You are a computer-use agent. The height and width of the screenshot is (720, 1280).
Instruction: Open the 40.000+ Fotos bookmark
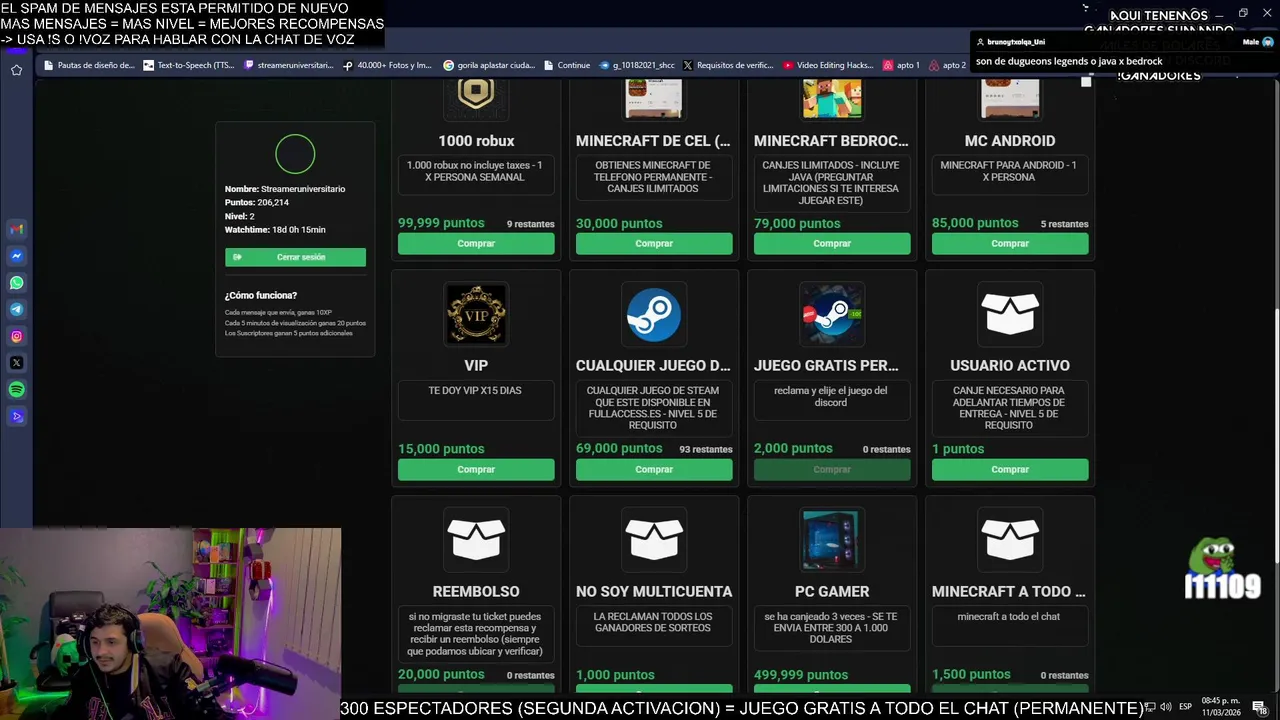(x=388, y=65)
